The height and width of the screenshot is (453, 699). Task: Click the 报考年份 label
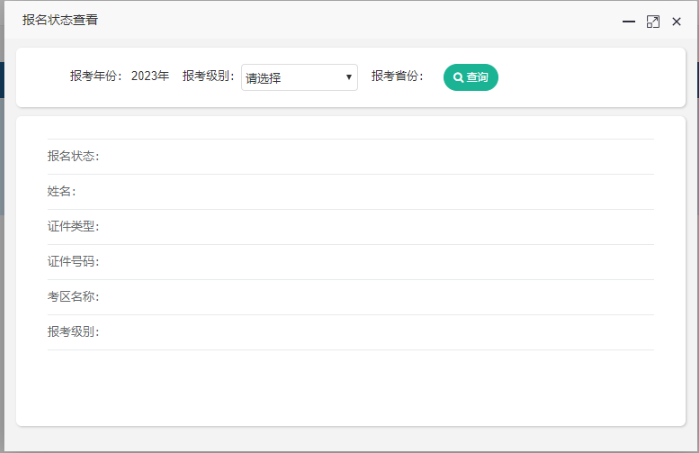pos(96,76)
